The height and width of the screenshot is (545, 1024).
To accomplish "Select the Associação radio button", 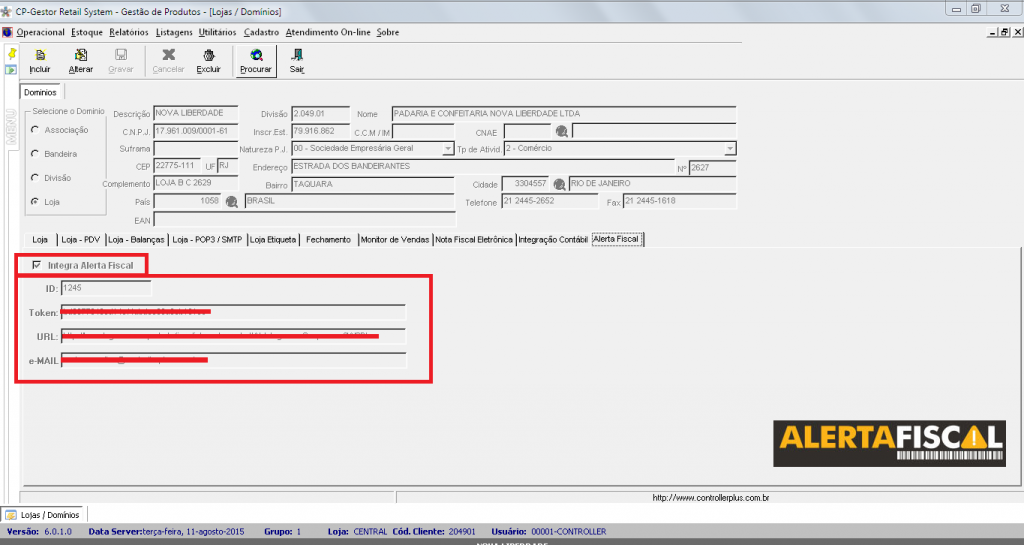I will click(x=35, y=130).
